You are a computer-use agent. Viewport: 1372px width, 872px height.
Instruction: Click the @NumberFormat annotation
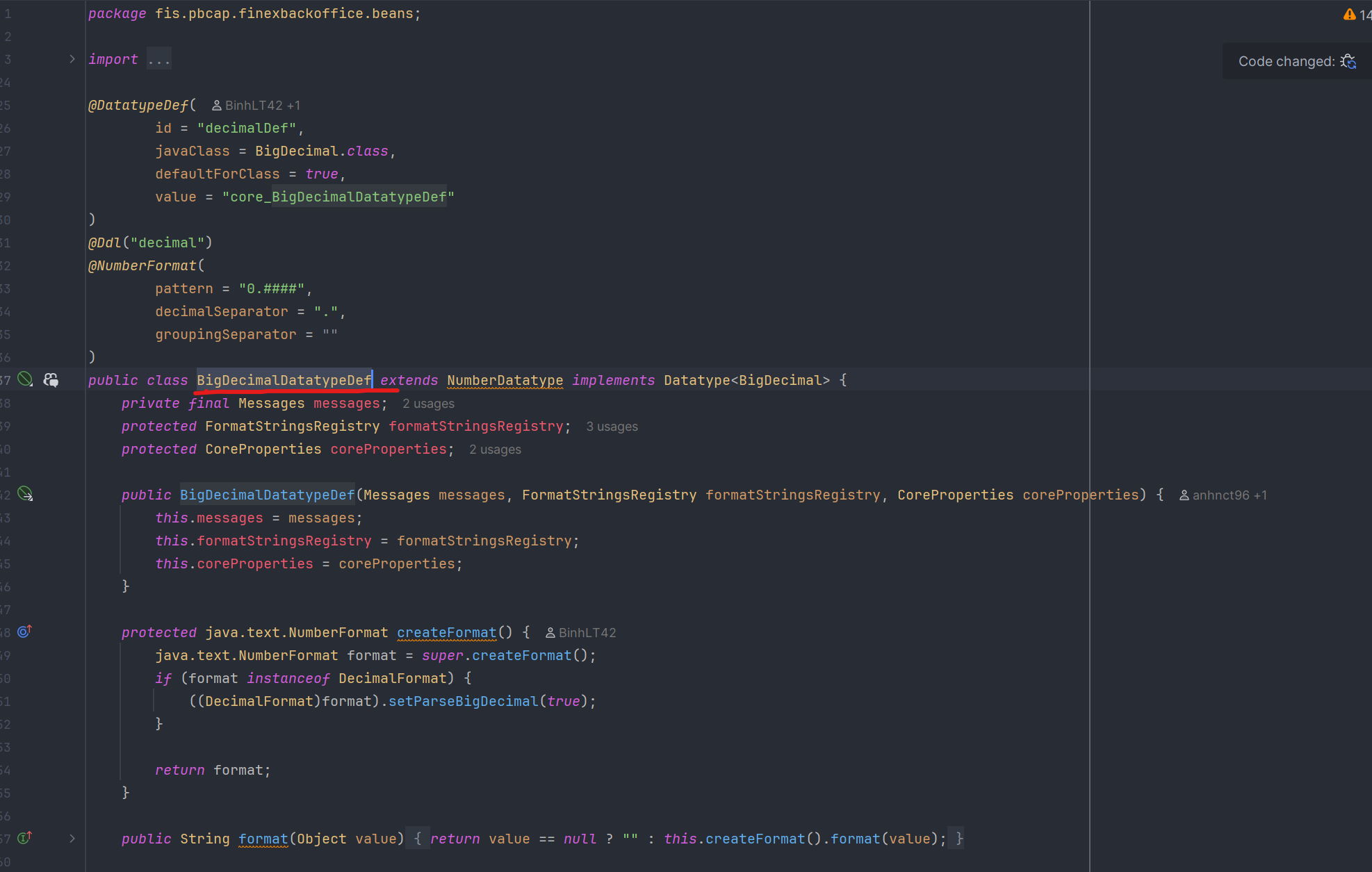click(142, 265)
